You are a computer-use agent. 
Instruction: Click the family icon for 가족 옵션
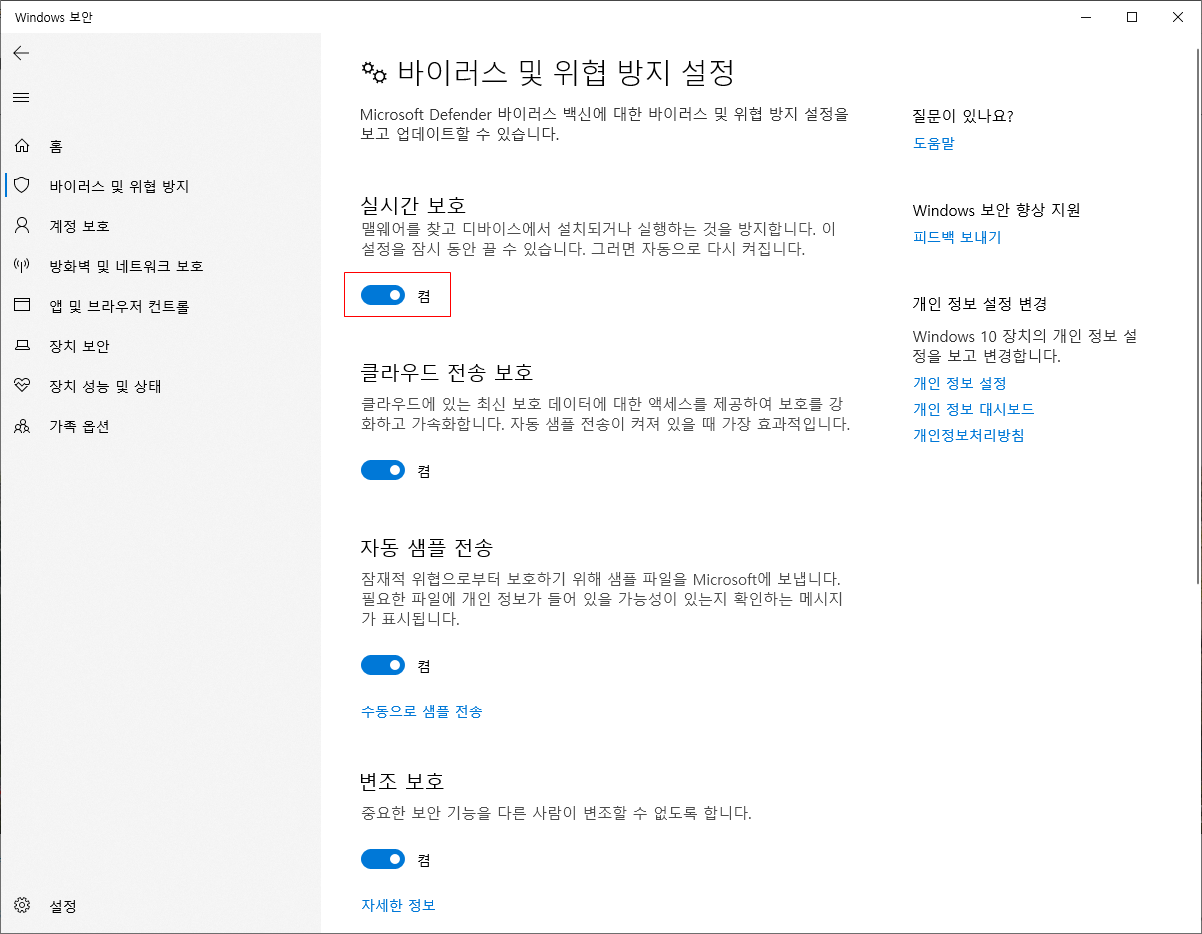point(22,426)
